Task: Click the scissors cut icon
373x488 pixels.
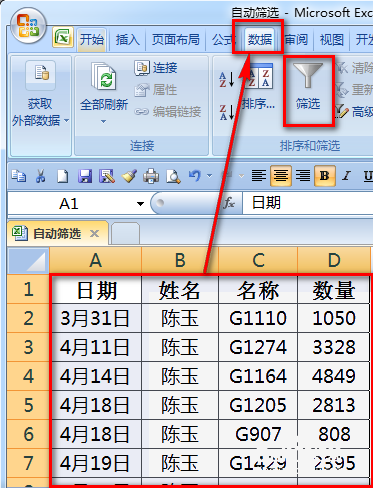Action: [x=41, y=176]
